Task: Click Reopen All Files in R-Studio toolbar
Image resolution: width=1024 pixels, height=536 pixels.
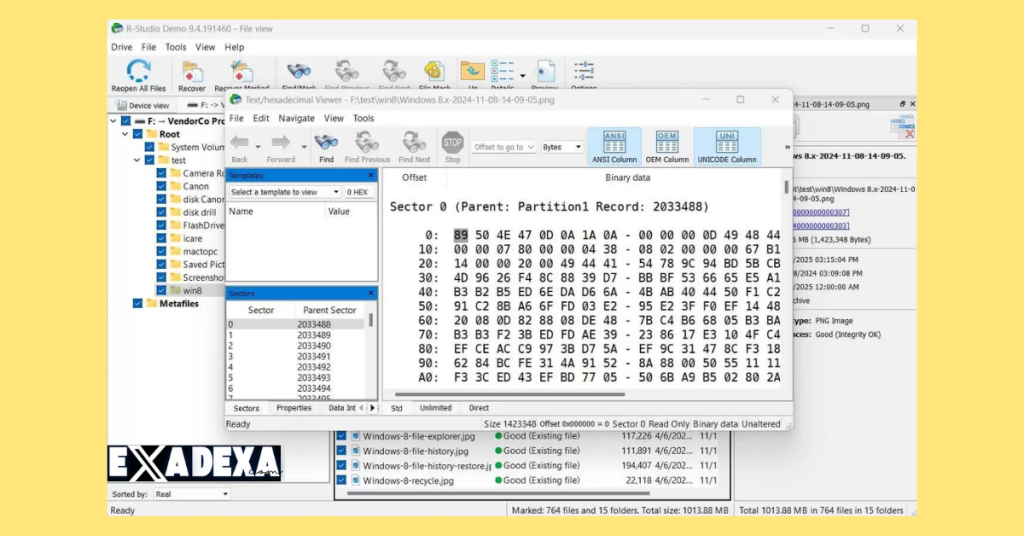Action: click(x=138, y=75)
